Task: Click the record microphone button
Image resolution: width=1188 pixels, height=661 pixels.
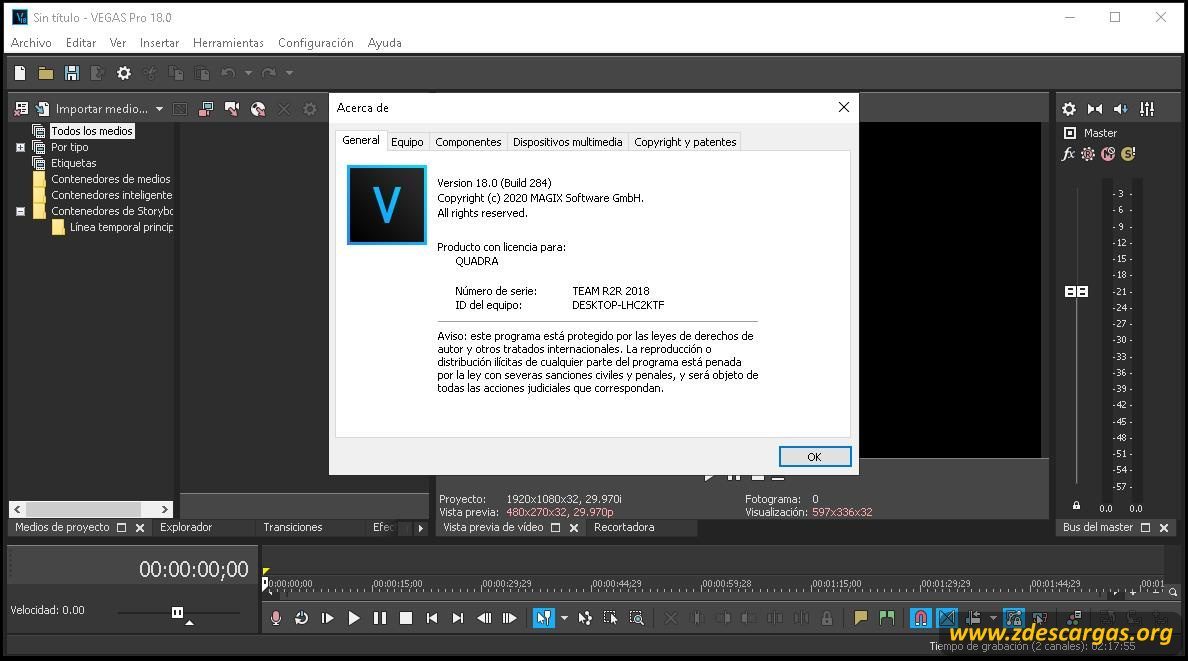Action: pos(276,619)
